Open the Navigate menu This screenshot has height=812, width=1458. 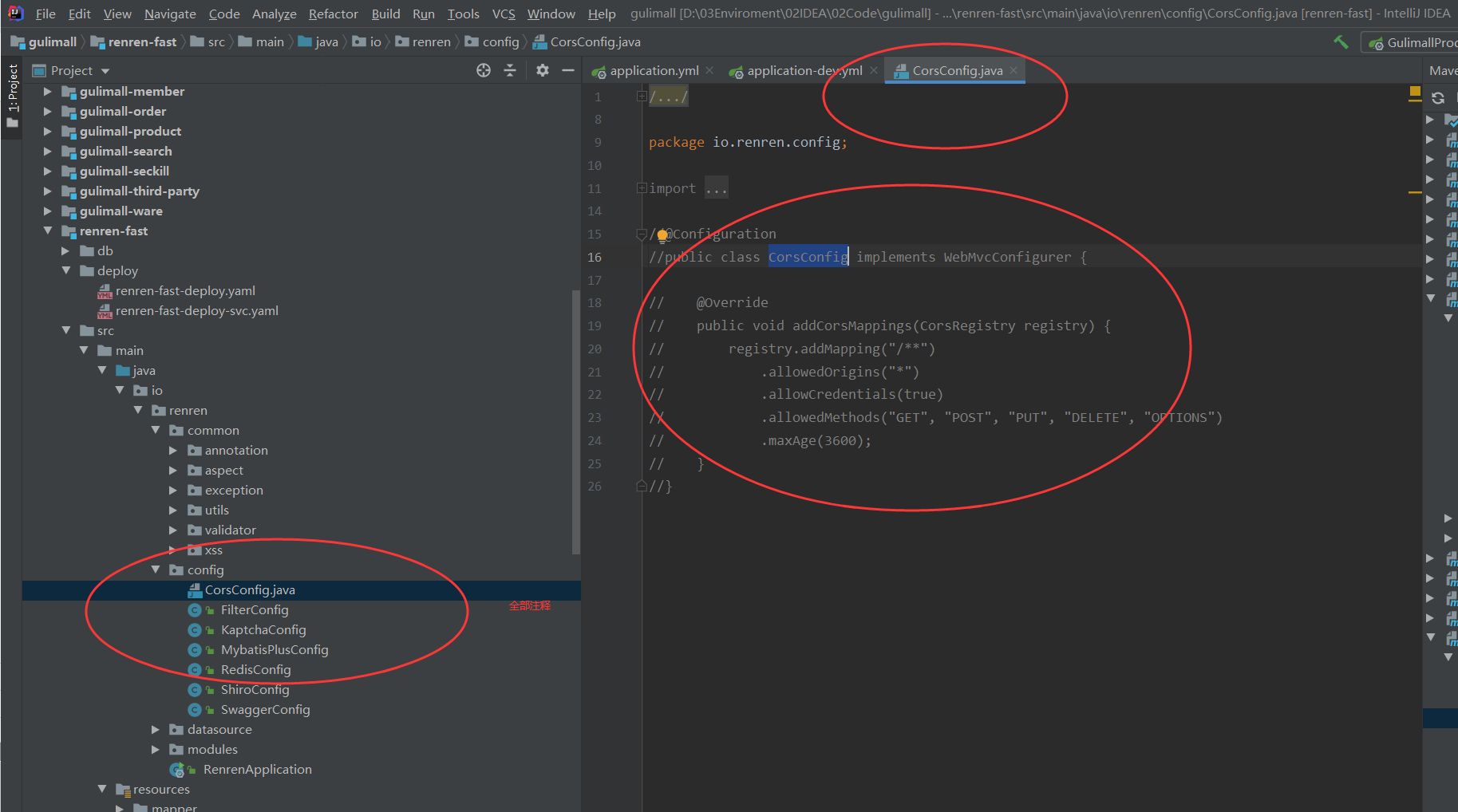170,14
